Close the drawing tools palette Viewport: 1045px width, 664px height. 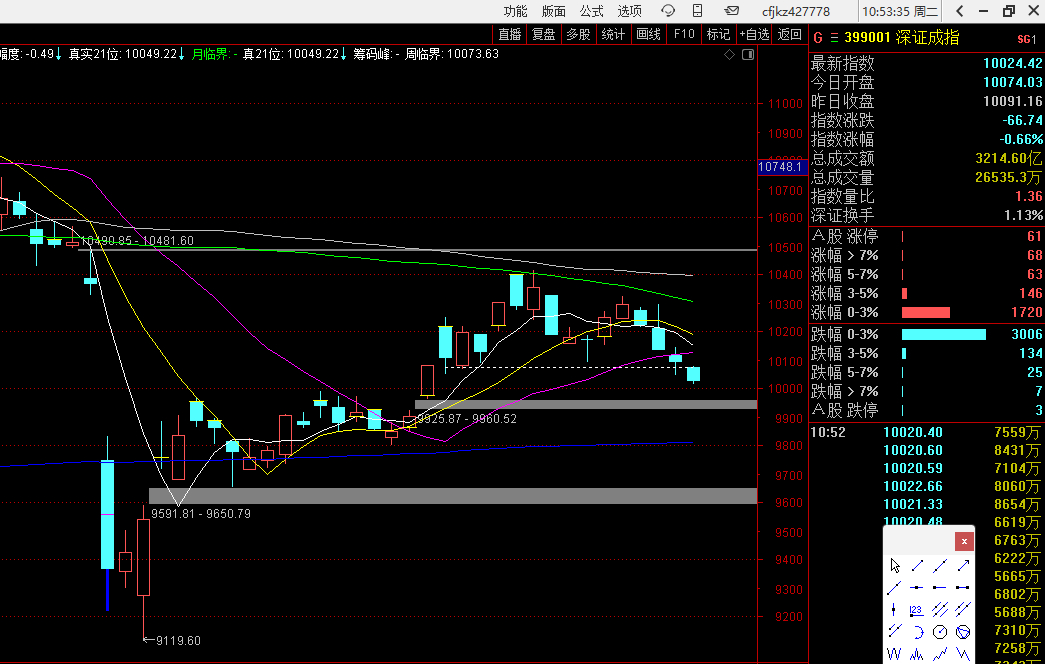(964, 541)
